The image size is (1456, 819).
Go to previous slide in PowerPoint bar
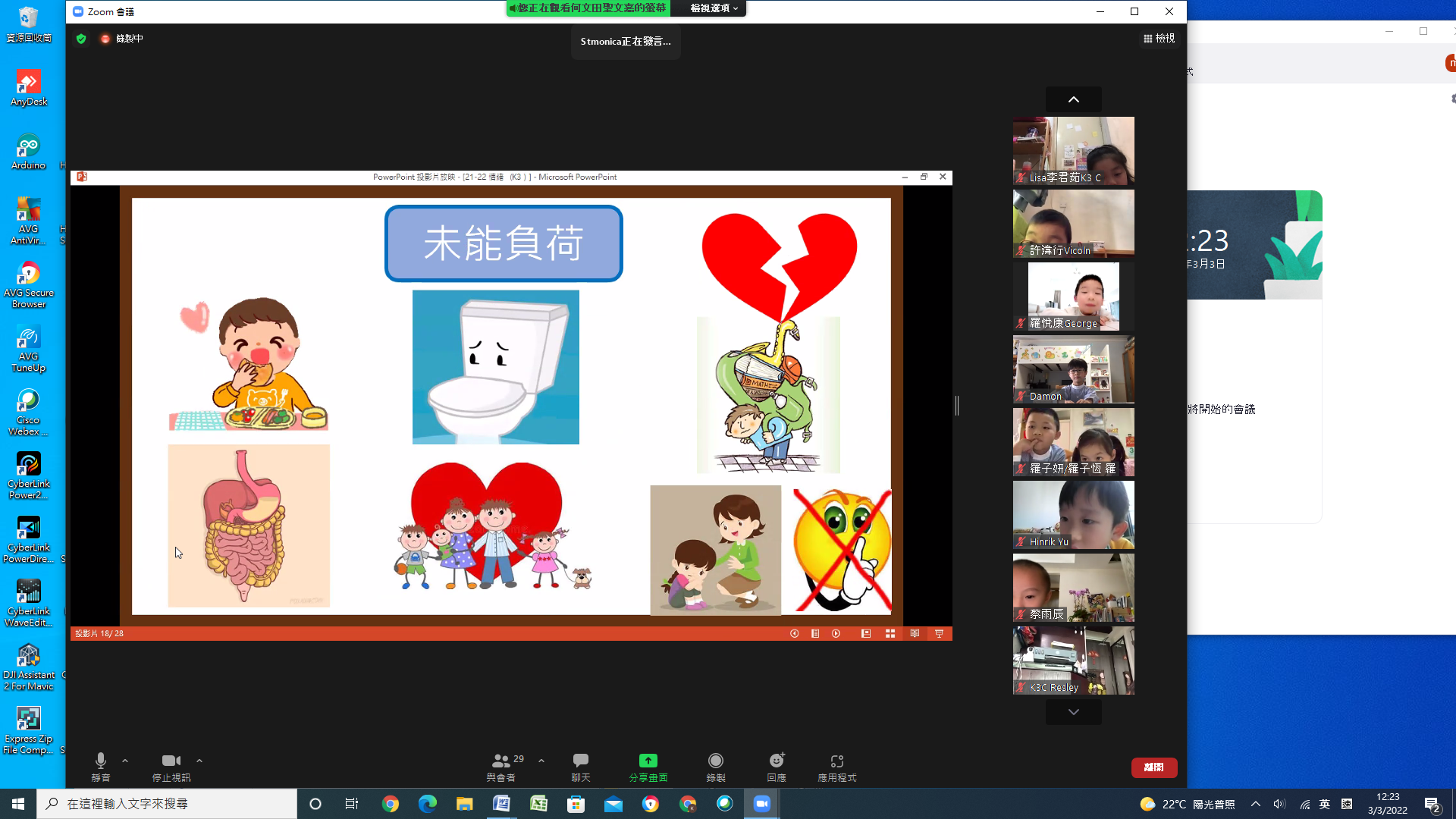(x=795, y=634)
